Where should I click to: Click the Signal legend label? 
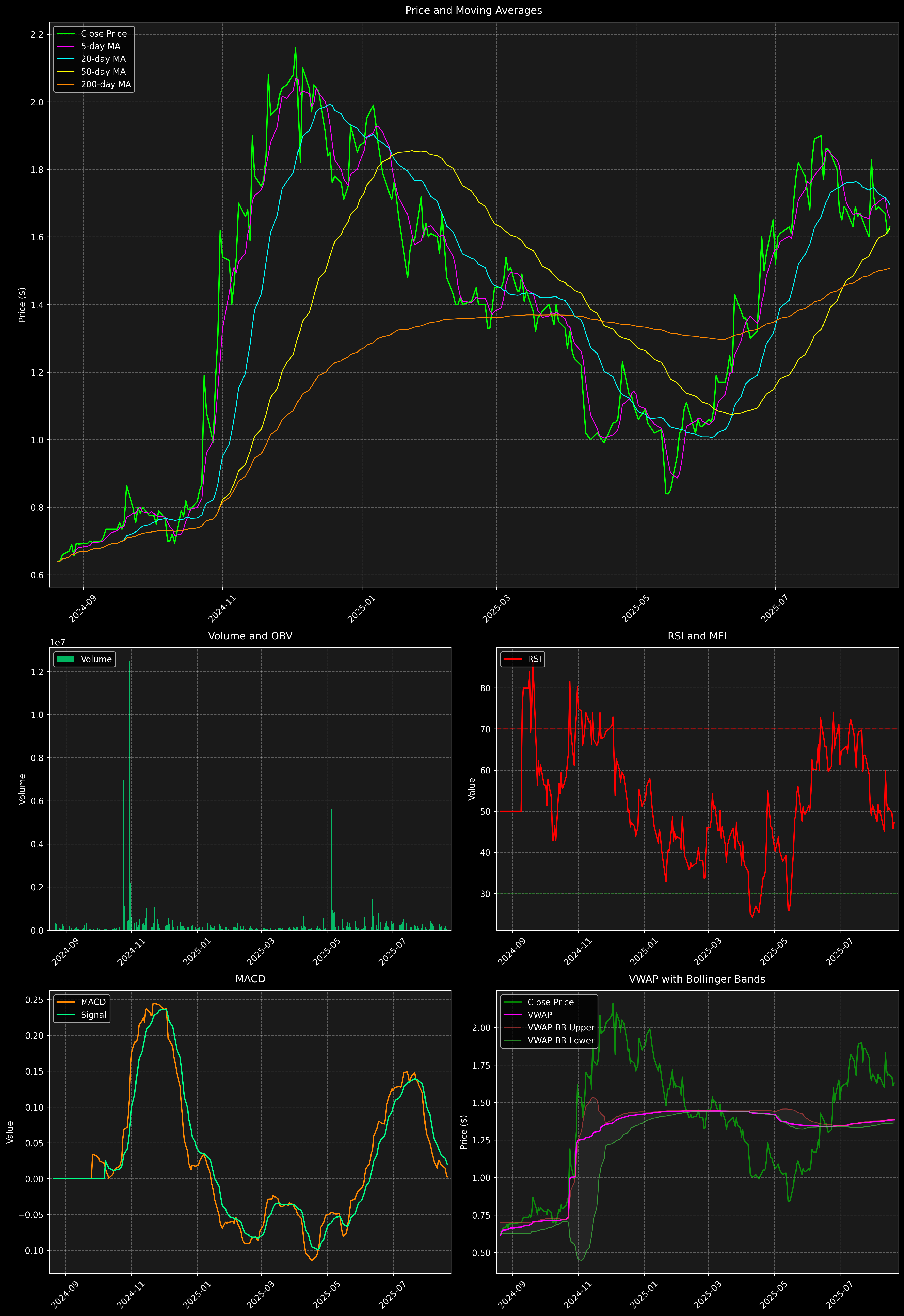(x=93, y=1015)
